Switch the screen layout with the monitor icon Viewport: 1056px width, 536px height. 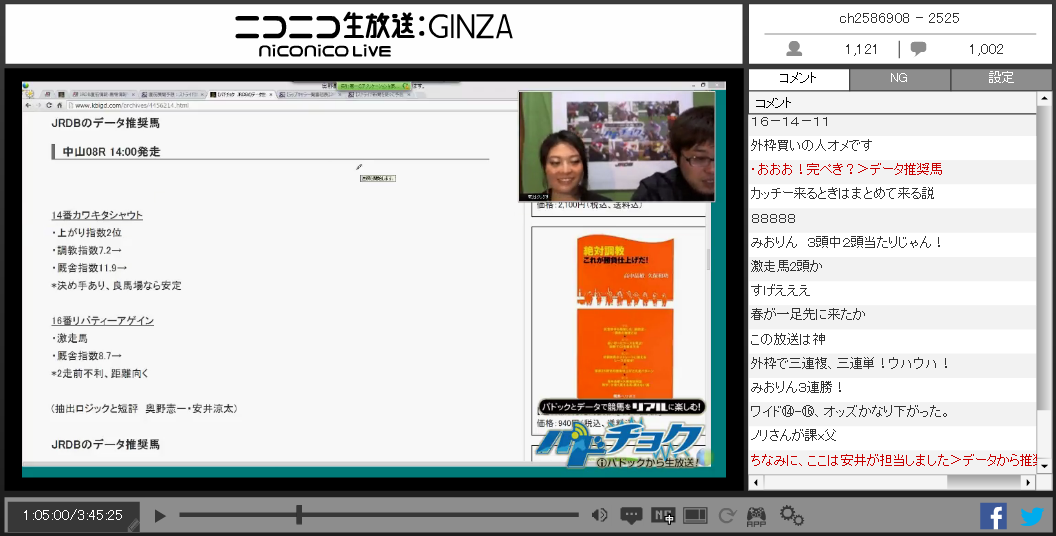(695, 516)
